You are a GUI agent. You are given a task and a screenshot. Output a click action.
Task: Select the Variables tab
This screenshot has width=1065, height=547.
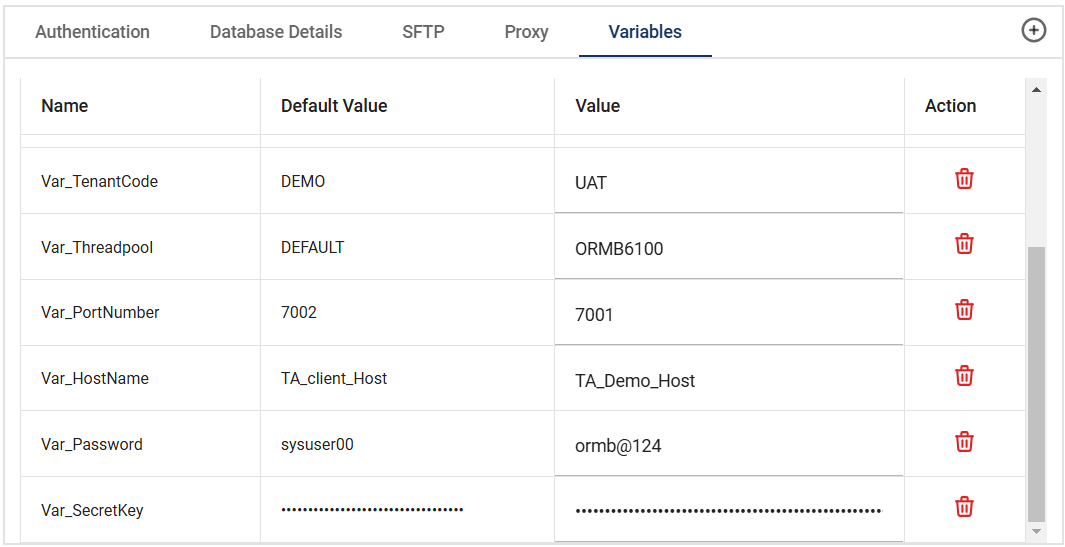click(645, 32)
